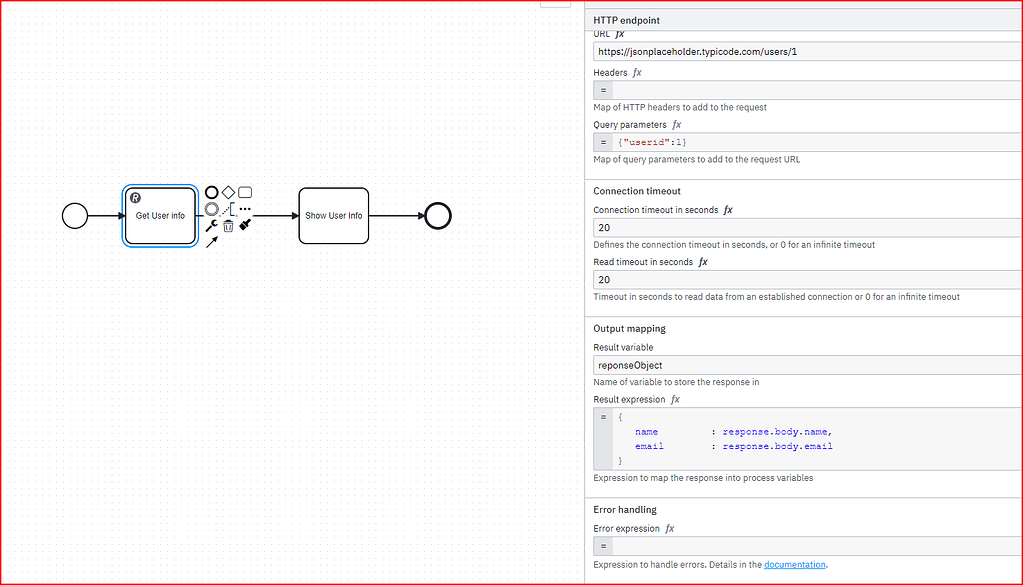
Task: Open the documentation link
Action: tap(795, 565)
